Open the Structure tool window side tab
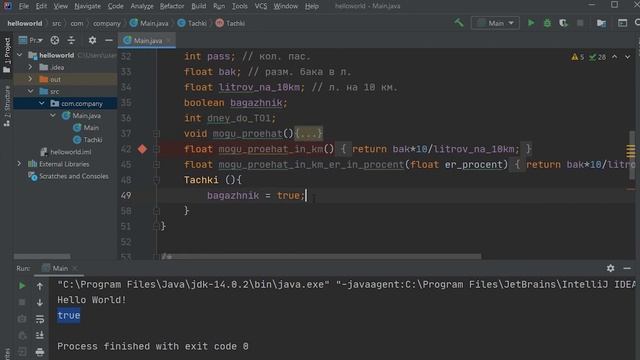This screenshot has height=360, width=640. point(7,106)
